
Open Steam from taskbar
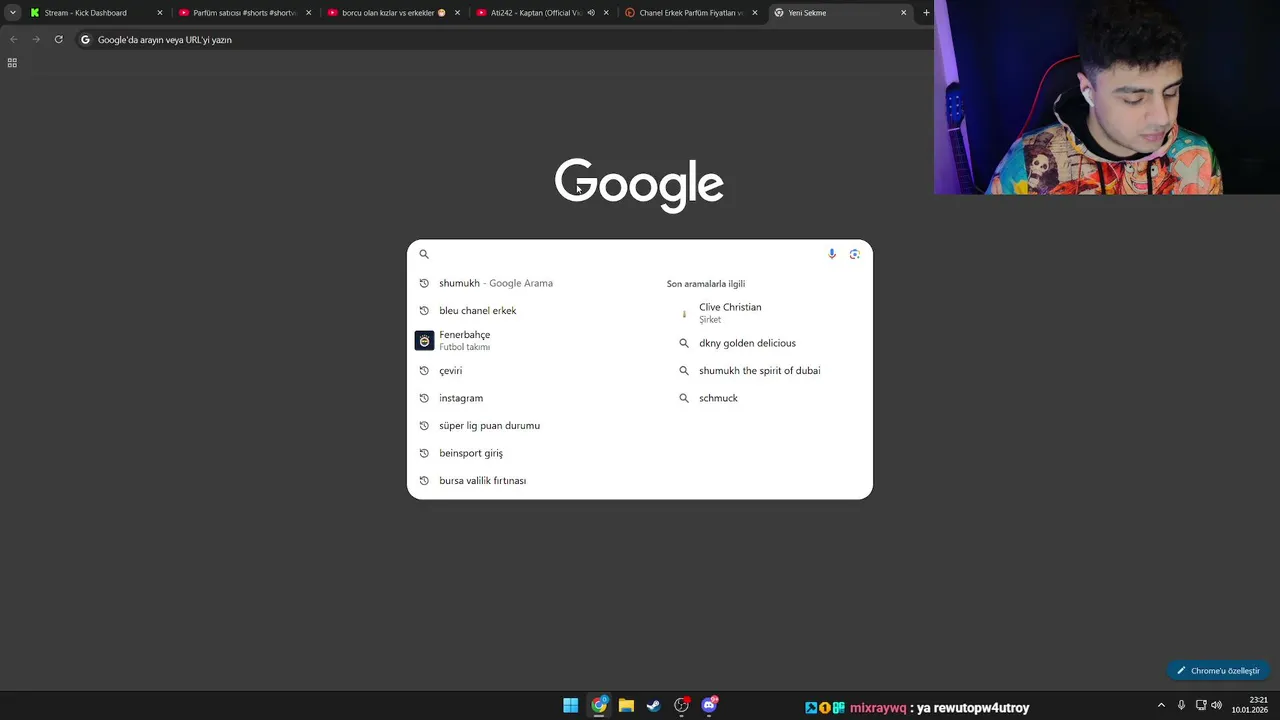pos(654,706)
